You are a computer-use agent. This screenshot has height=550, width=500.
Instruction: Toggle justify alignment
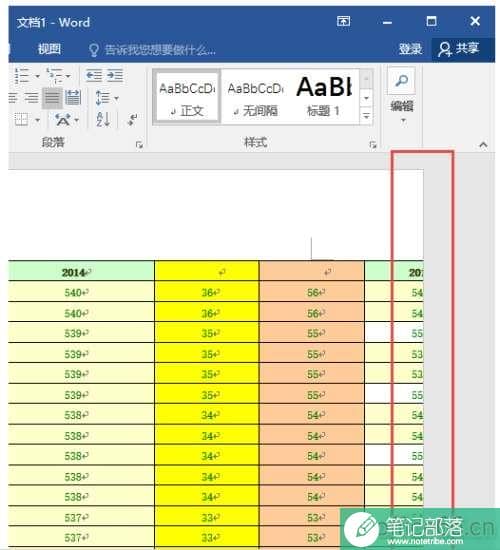click(x=52, y=98)
